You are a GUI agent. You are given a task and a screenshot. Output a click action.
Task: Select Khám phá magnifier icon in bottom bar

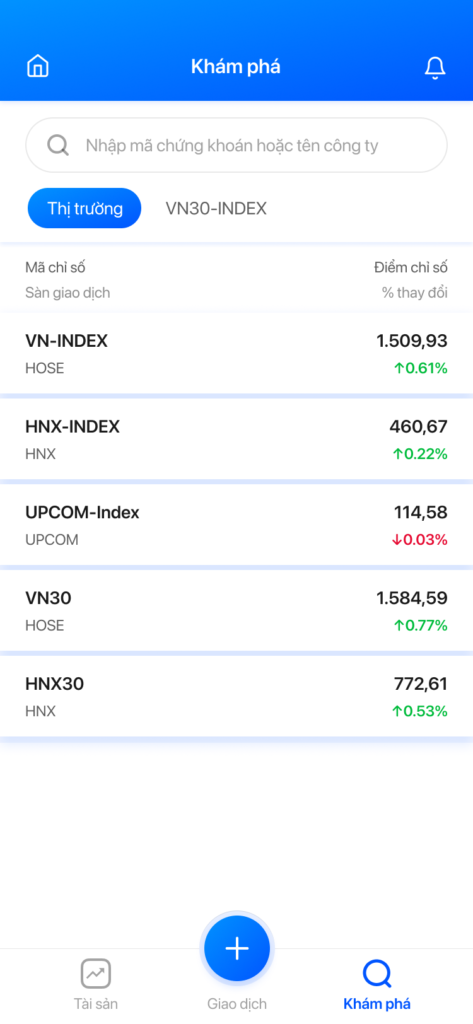pos(377,974)
